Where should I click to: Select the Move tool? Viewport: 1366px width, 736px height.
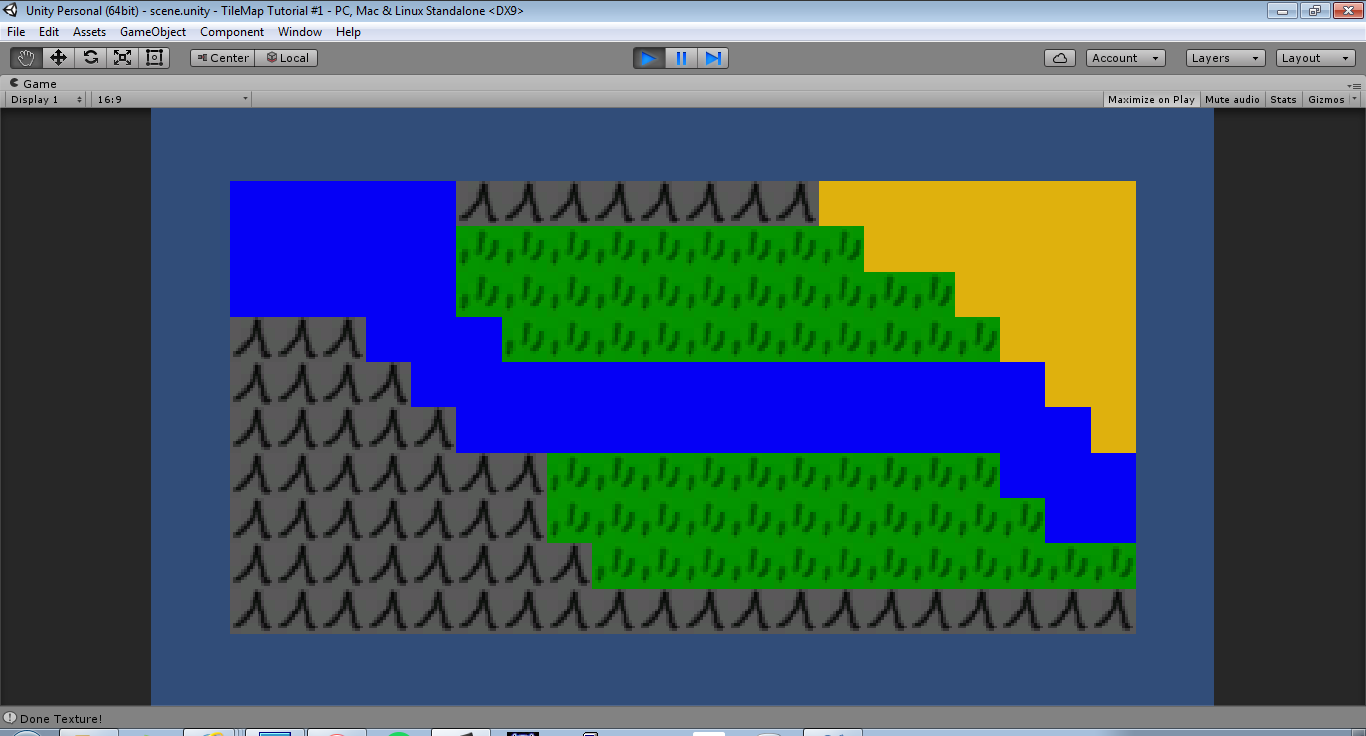click(58, 58)
